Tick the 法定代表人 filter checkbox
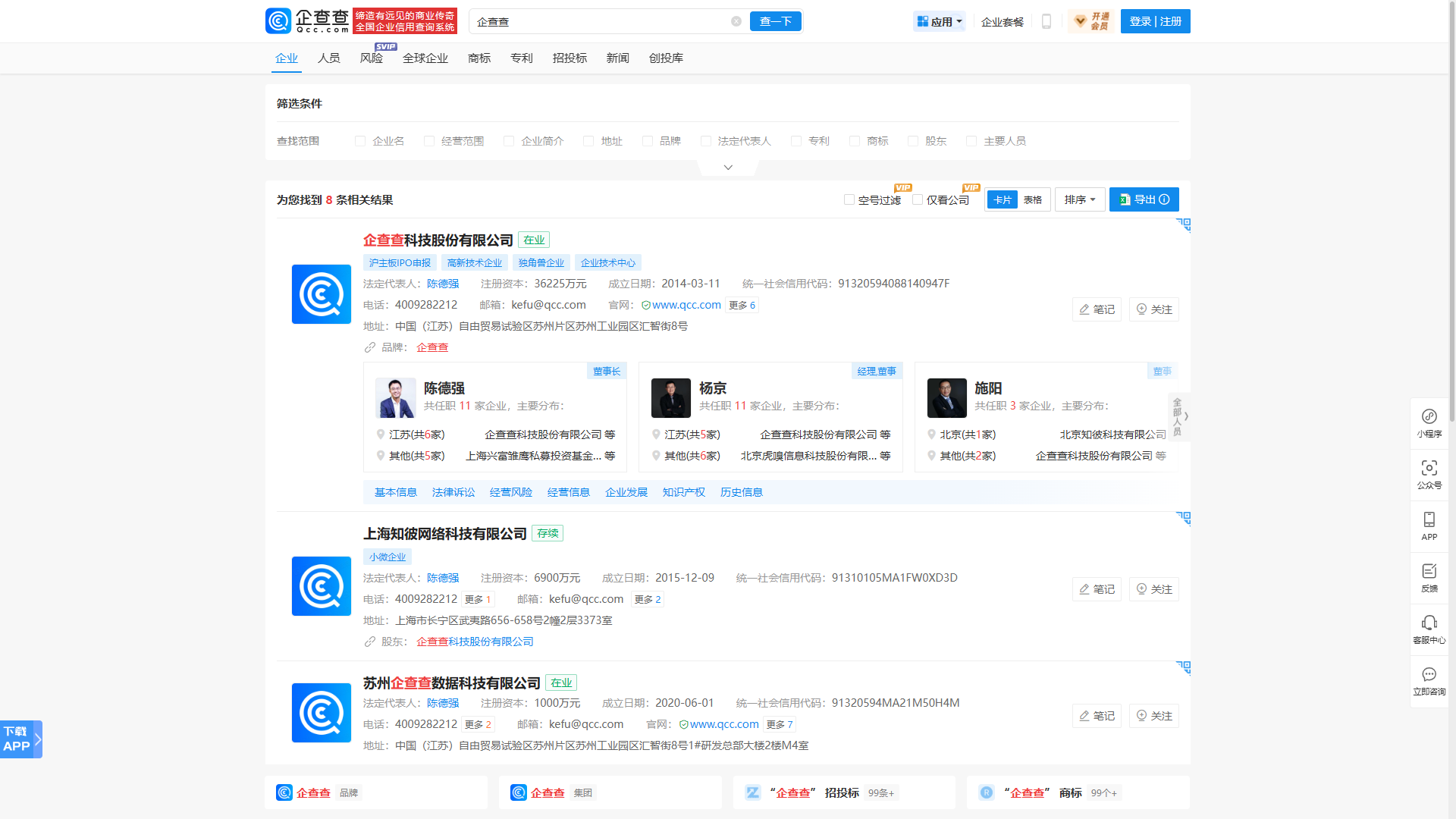Screen dimensions: 1456x819 706,141
